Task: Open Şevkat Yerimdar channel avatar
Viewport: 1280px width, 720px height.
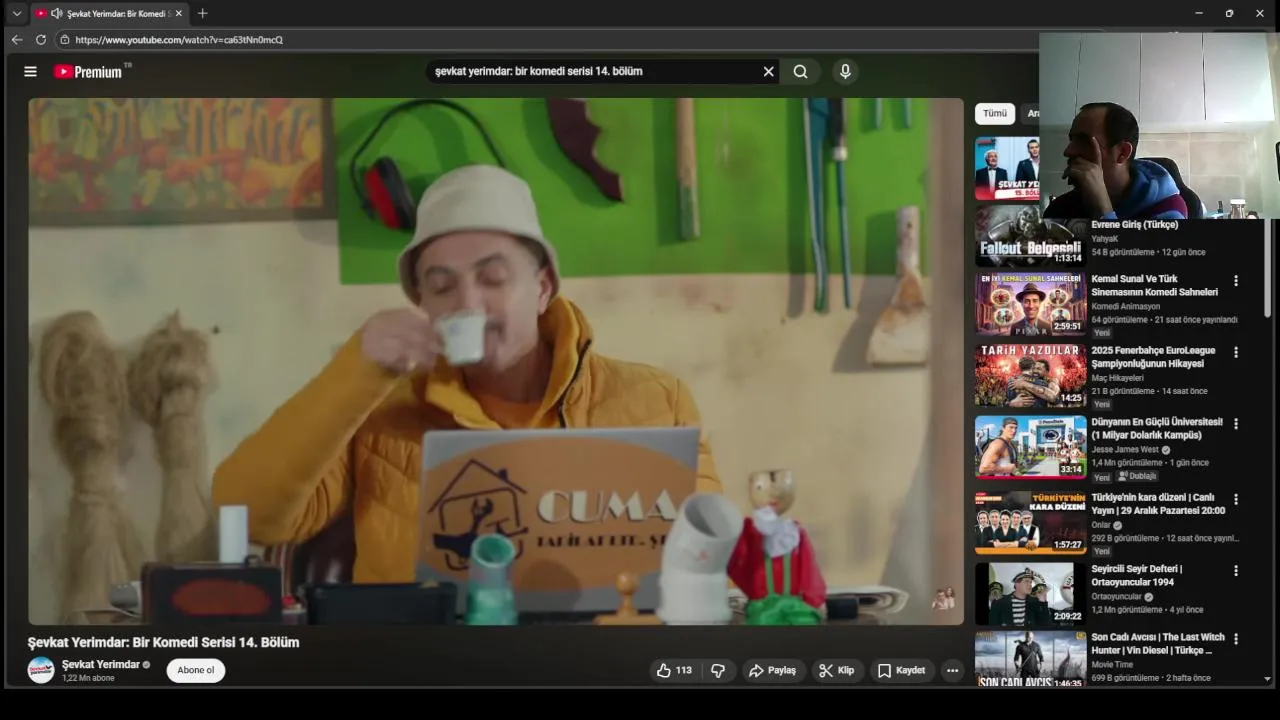Action: [41, 670]
